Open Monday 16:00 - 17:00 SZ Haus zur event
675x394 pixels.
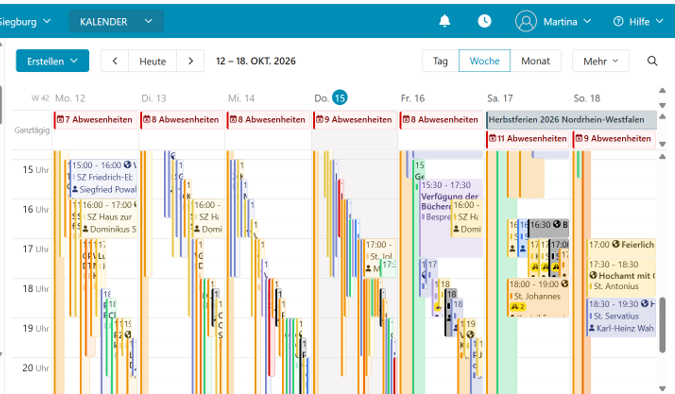coord(109,217)
